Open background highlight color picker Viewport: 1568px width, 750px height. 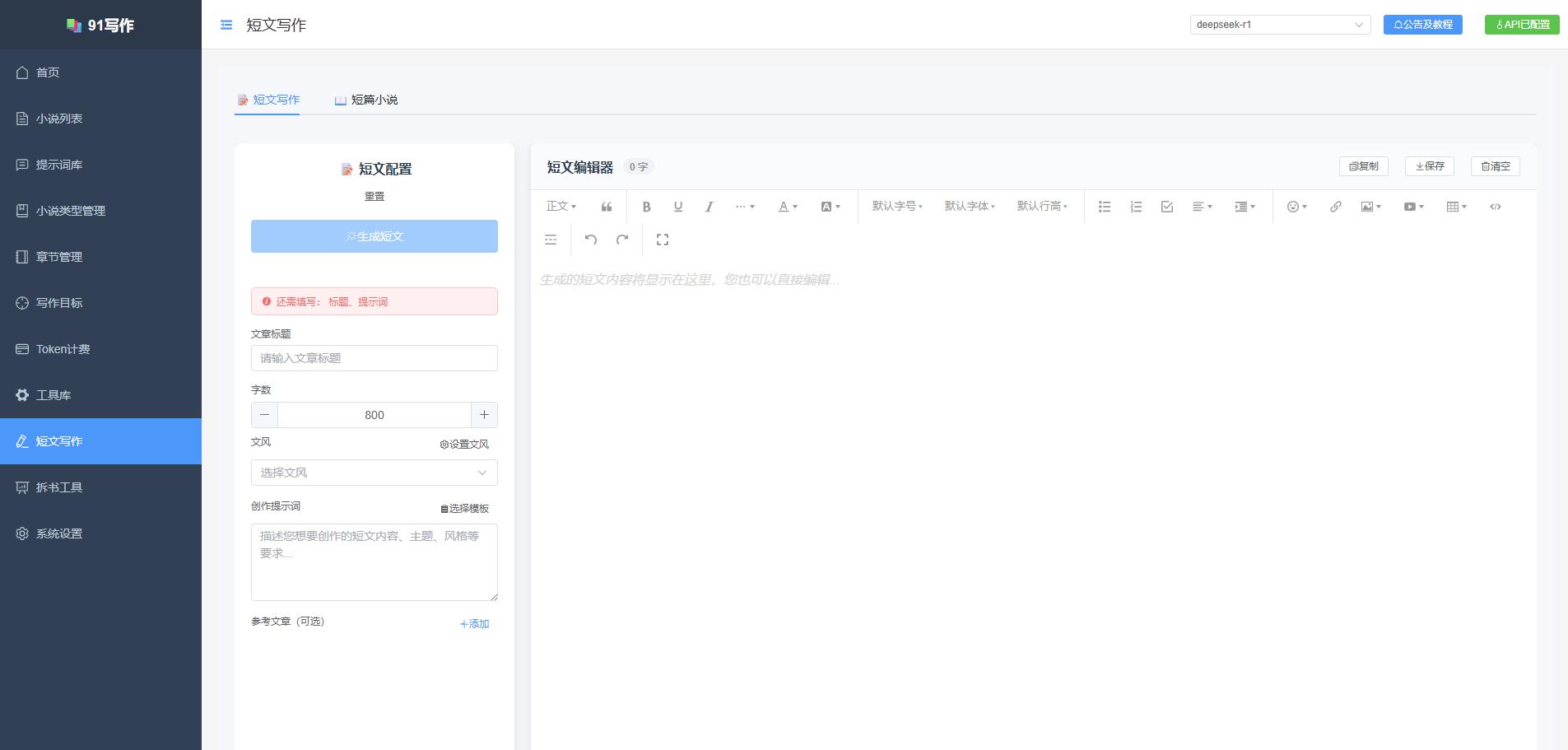pos(831,207)
